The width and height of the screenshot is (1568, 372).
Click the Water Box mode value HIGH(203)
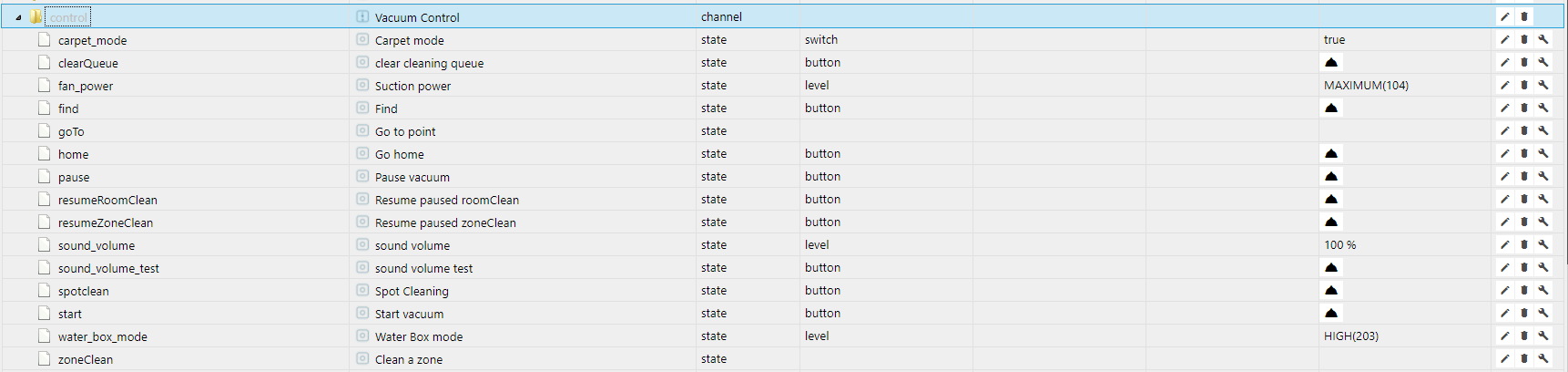point(1350,336)
